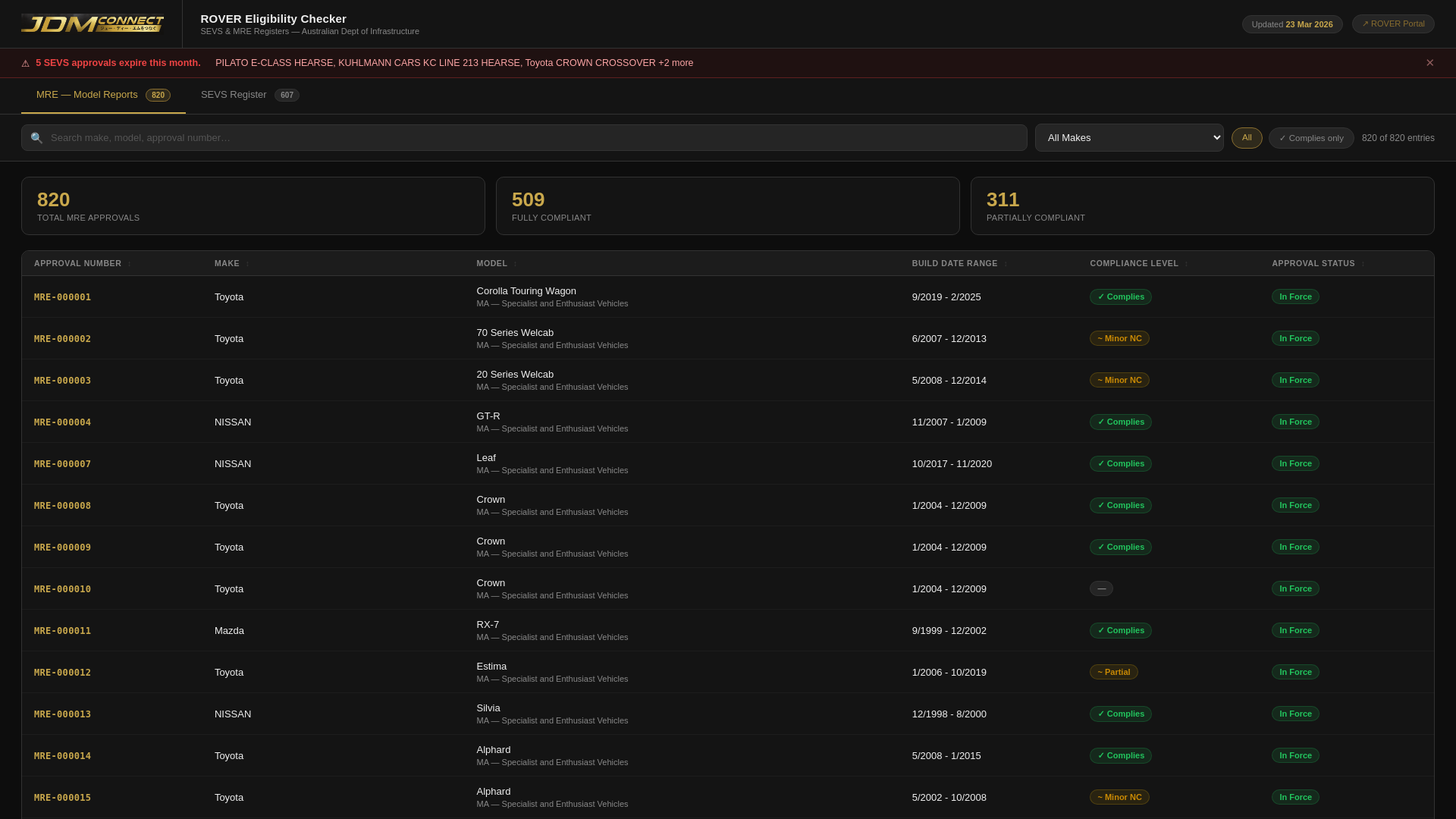Dismiss the SEVS expiry alert banner
Viewport: 1456px width, 819px height.
tap(1429, 63)
